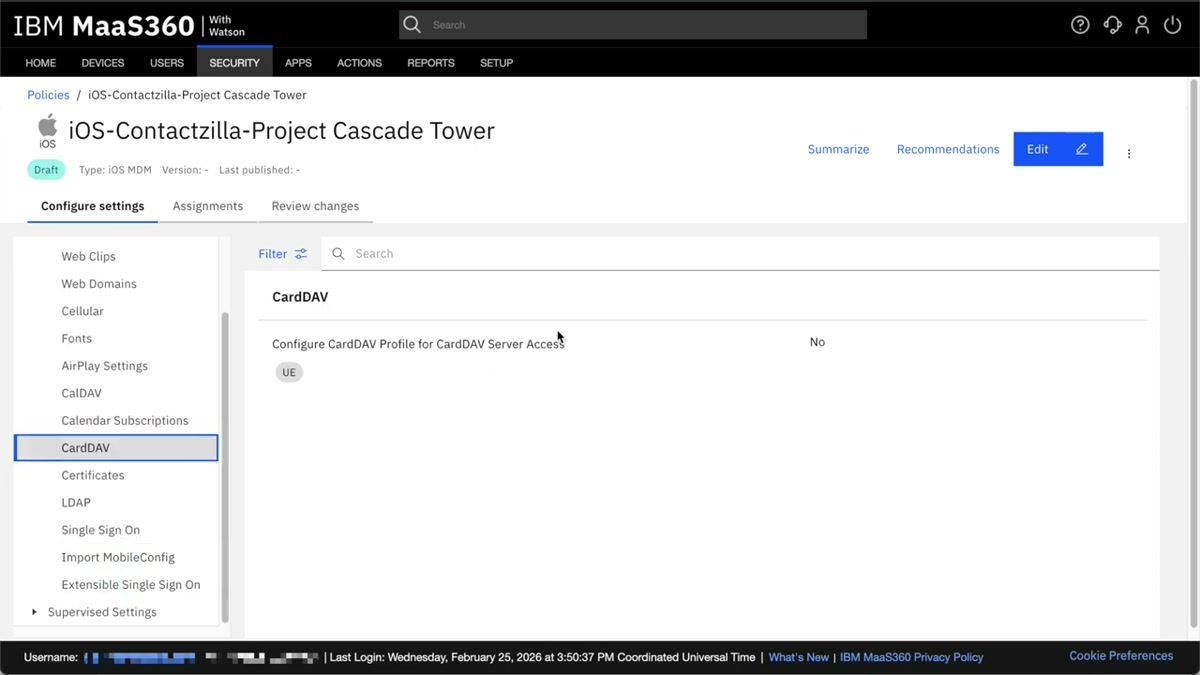
Task: Click 'Type: iOS MDM' text
Action: coord(115,170)
